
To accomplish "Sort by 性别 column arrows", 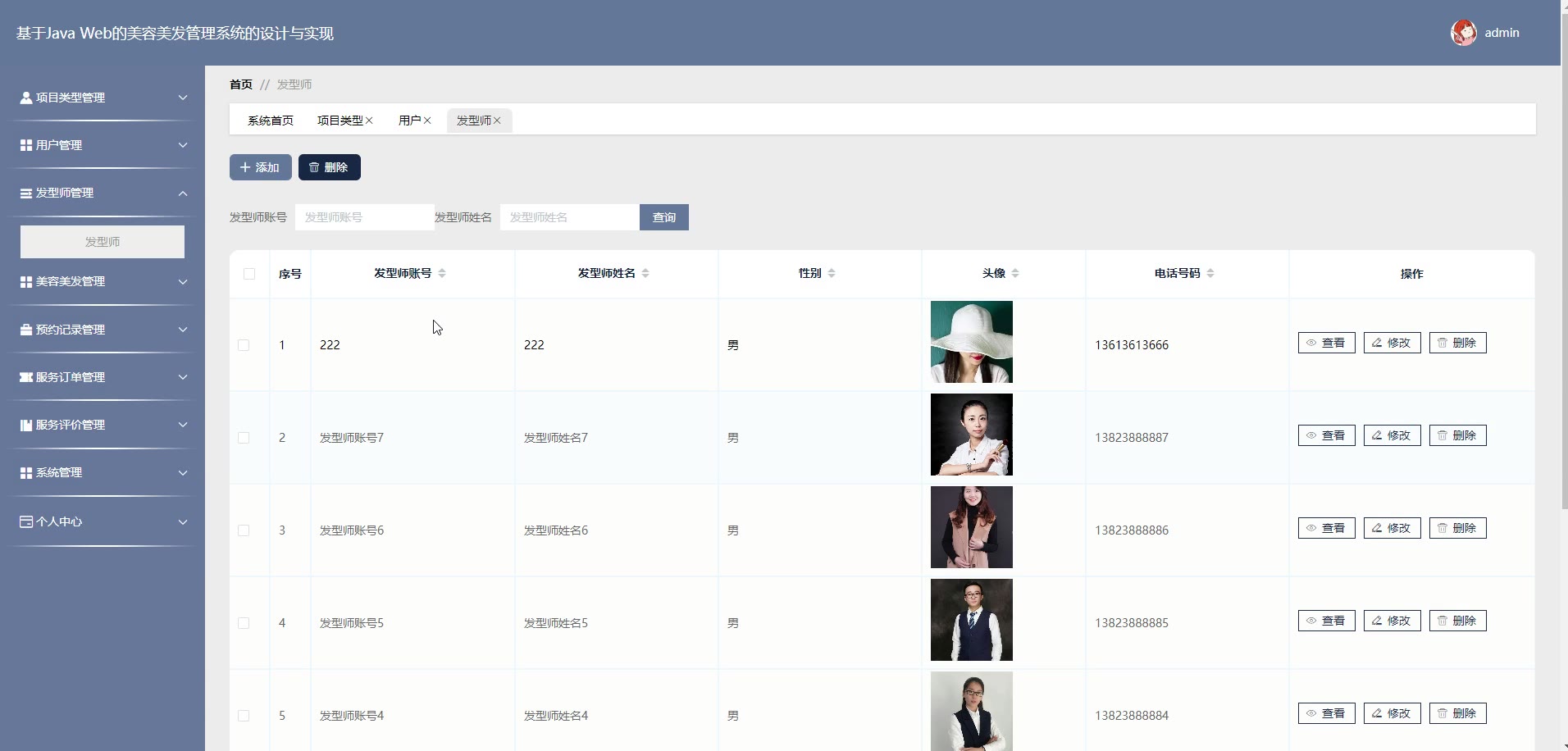I will click(832, 273).
